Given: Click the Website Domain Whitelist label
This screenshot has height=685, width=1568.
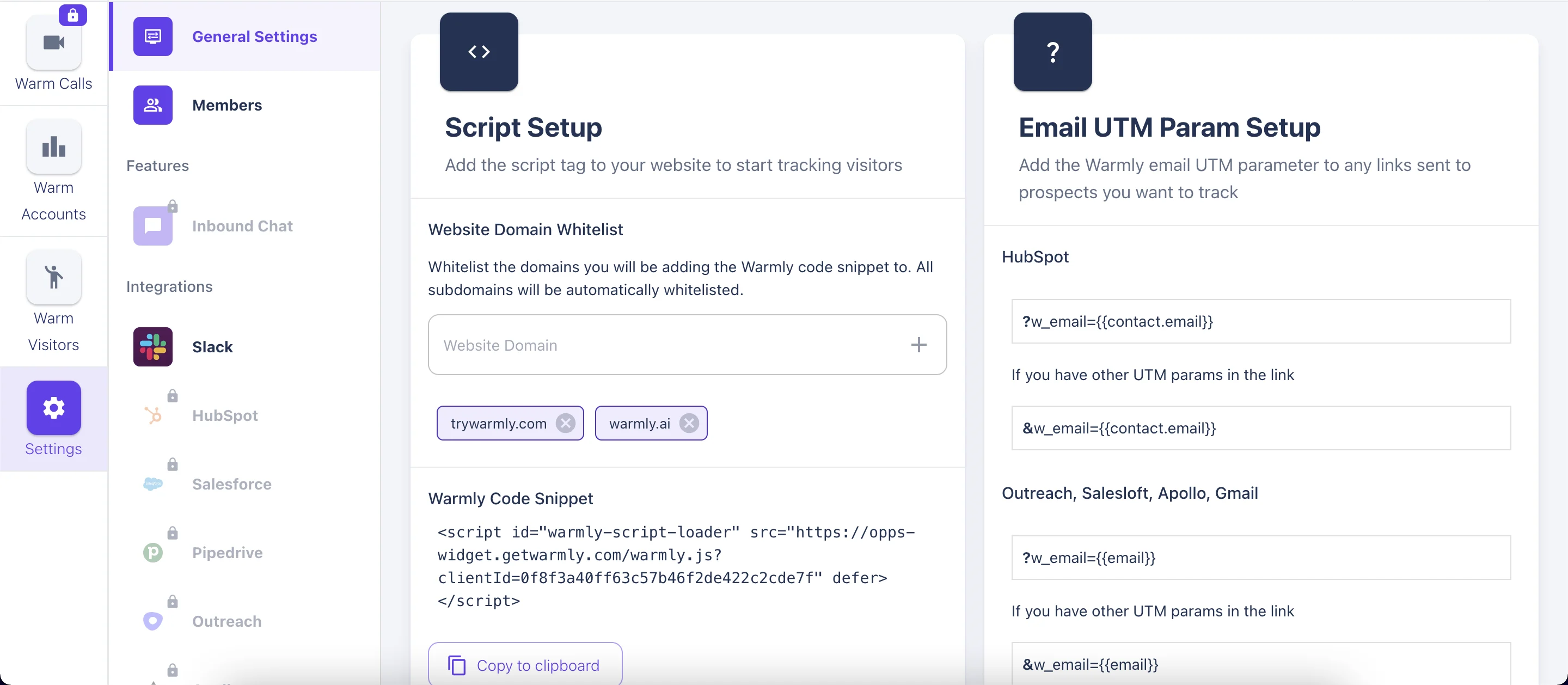Looking at the screenshot, I should (525, 230).
